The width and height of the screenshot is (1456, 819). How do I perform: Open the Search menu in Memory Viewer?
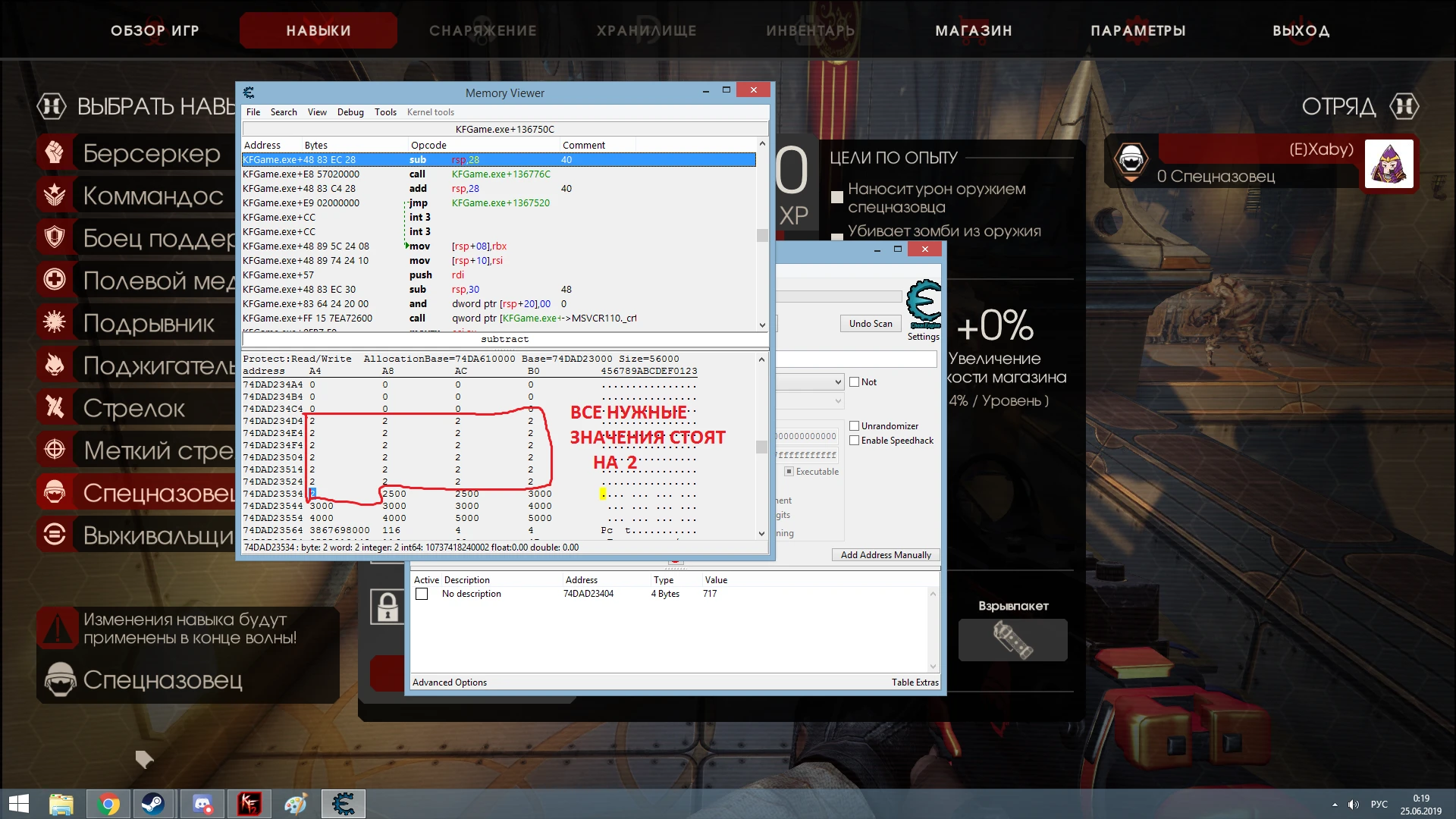pos(284,112)
